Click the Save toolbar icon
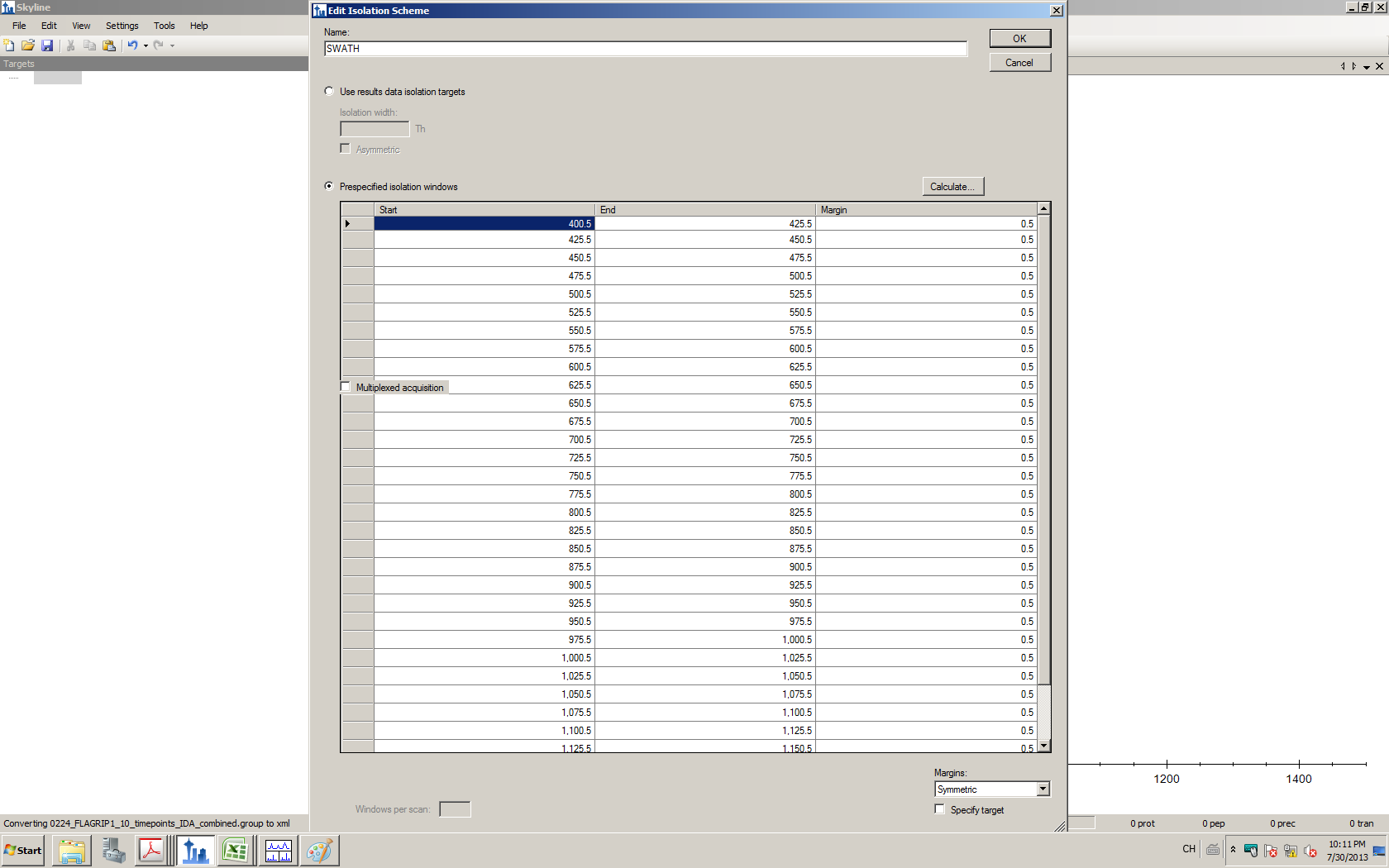This screenshot has width=1389, height=868. pos(47,45)
